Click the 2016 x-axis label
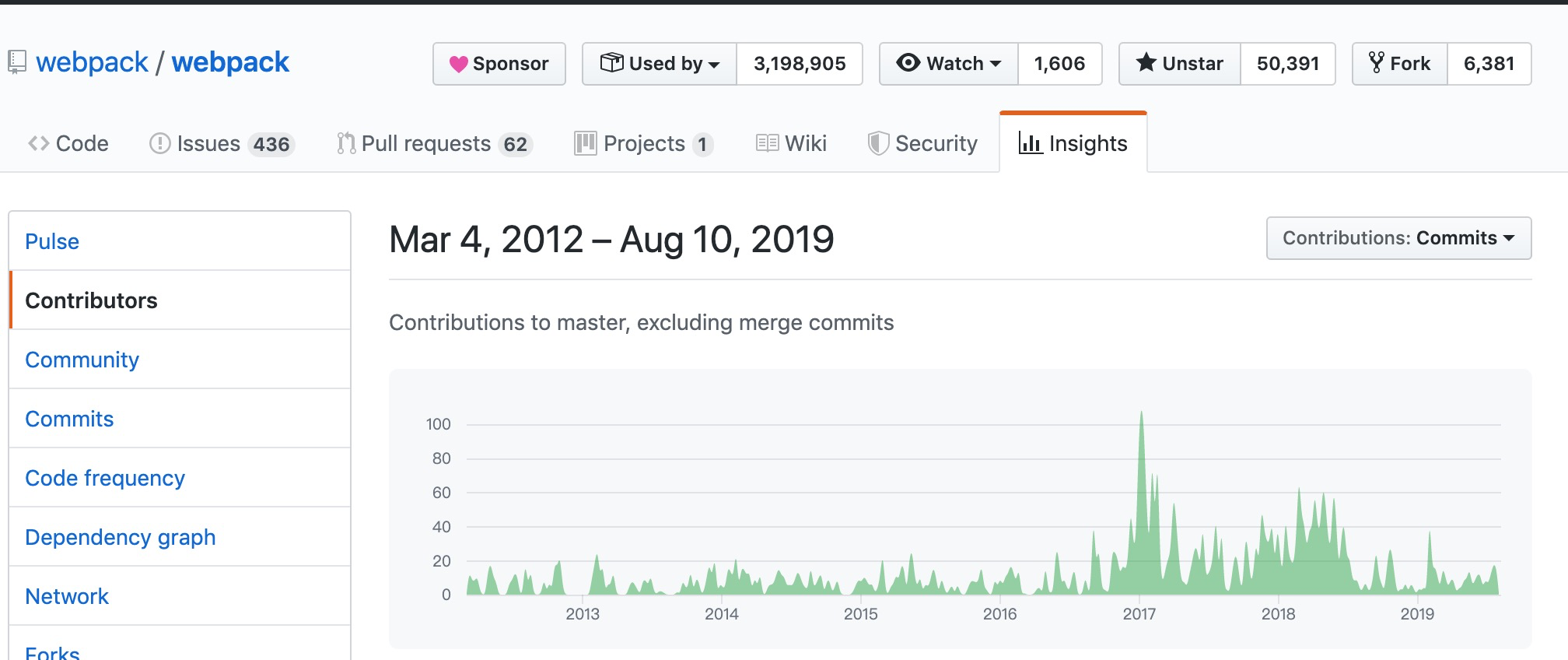 [x=1000, y=614]
